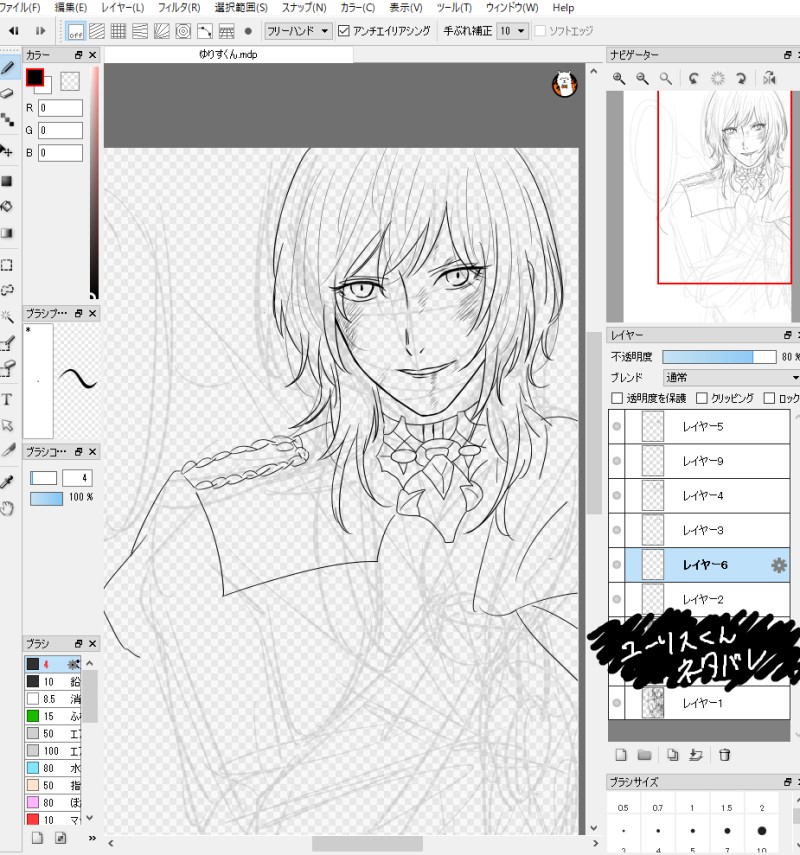Float the ブラシ panel
Image resolution: width=800 pixels, height=855 pixels.
[x=79, y=643]
